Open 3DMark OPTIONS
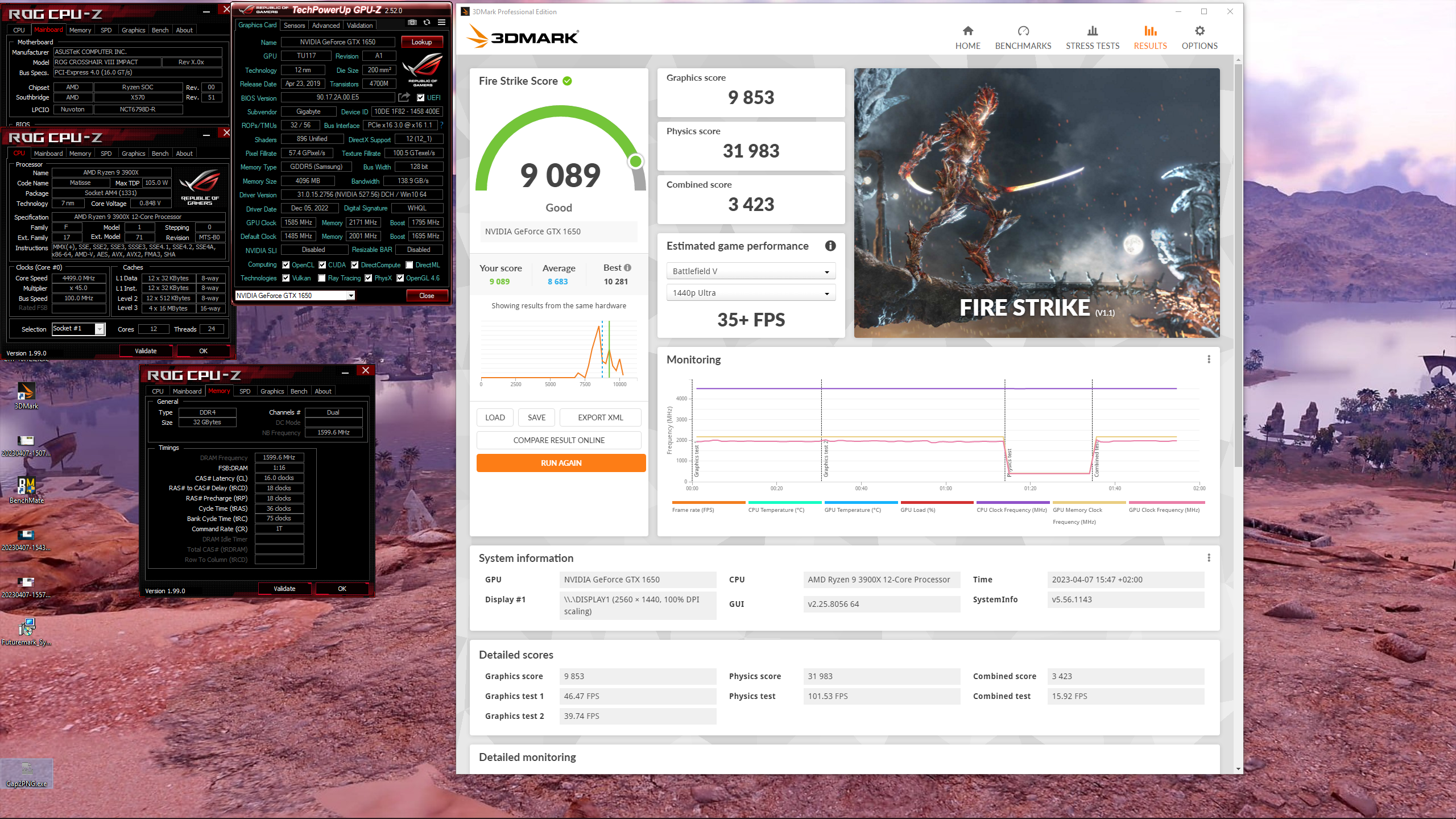The width and height of the screenshot is (1456, 819). pyautogui.click(x=1199, y=38)
